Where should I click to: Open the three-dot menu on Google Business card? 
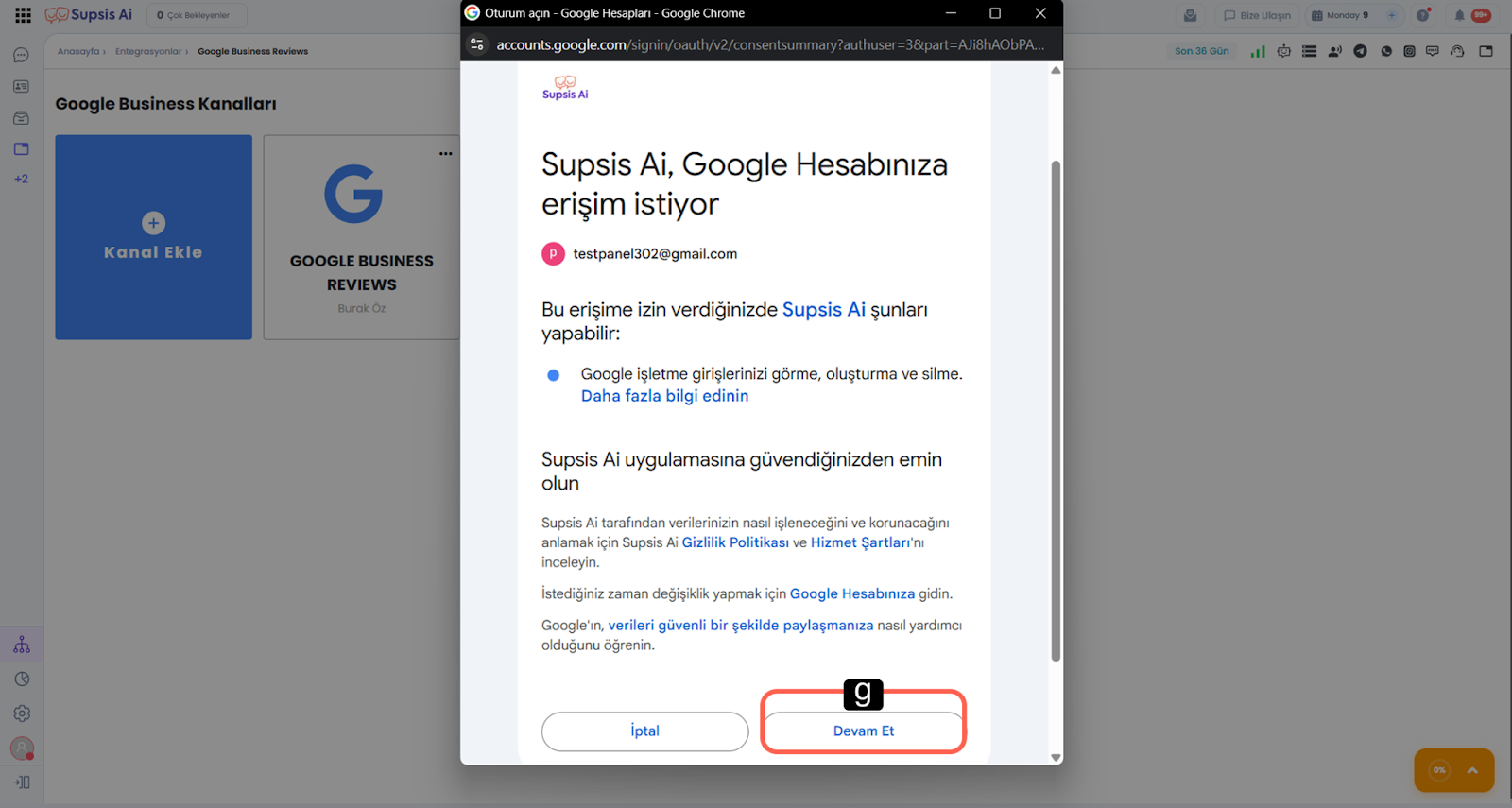tap(445, 153)
